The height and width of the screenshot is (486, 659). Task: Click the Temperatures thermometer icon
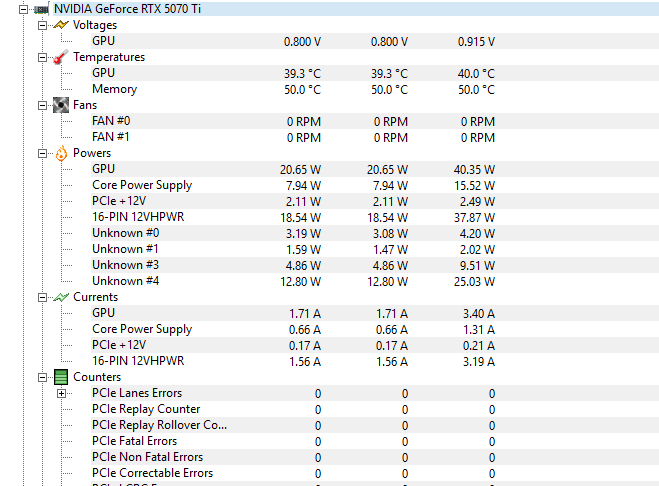click(x=61, y=57)
